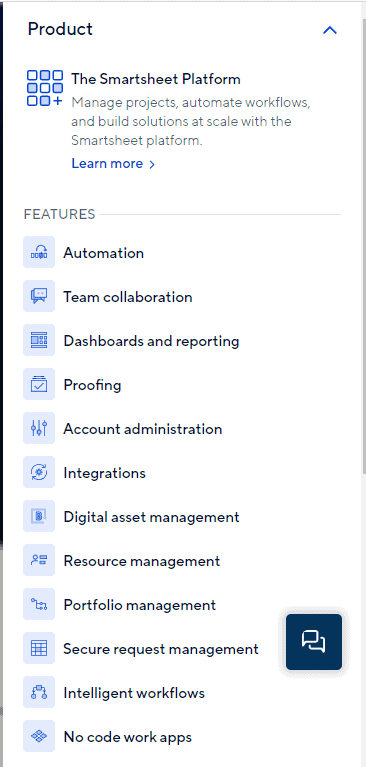Open the Automation feature link
Viewport: 366px width, 767px height.
pyautogui.click(x=104, y=253)
